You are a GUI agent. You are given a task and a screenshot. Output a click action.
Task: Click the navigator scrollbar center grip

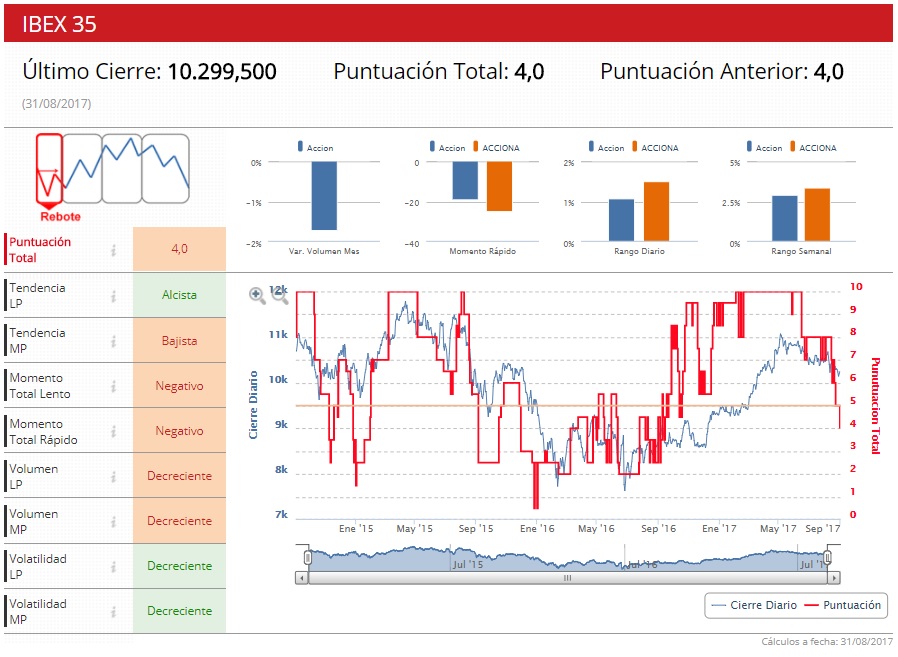pos(568,578)
